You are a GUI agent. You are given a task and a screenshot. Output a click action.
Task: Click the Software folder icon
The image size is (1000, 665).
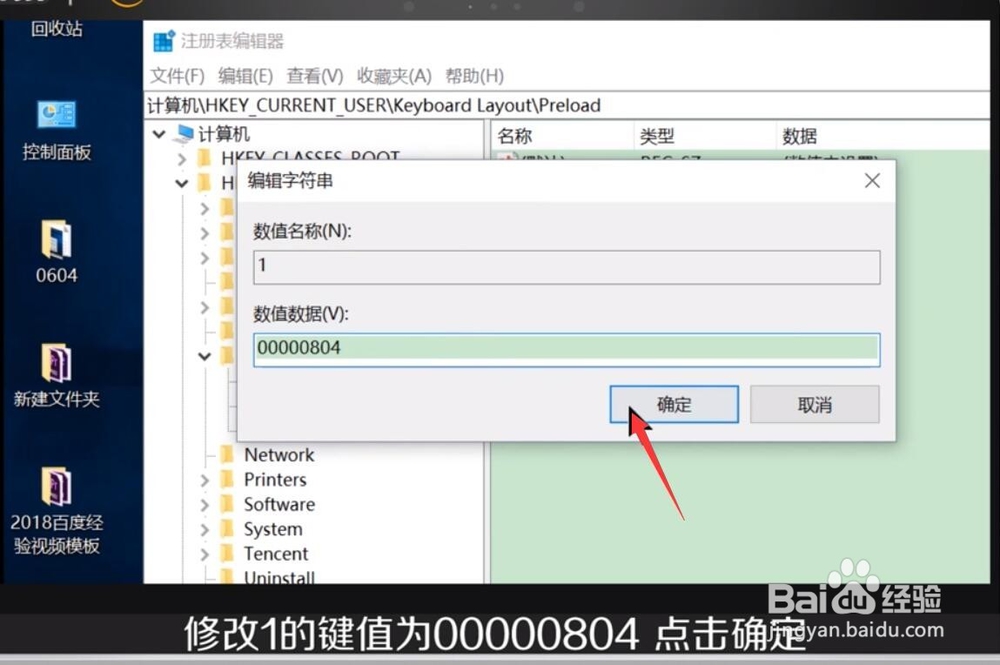(226, 505)
